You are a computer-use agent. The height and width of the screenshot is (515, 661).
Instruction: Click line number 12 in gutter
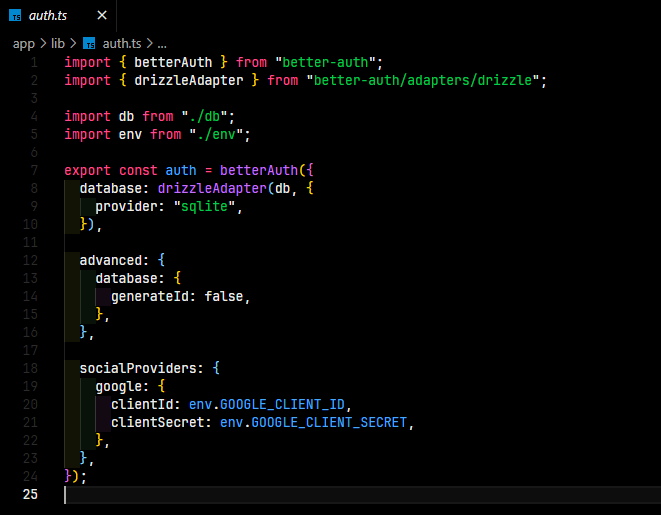[x=30, y=260]
